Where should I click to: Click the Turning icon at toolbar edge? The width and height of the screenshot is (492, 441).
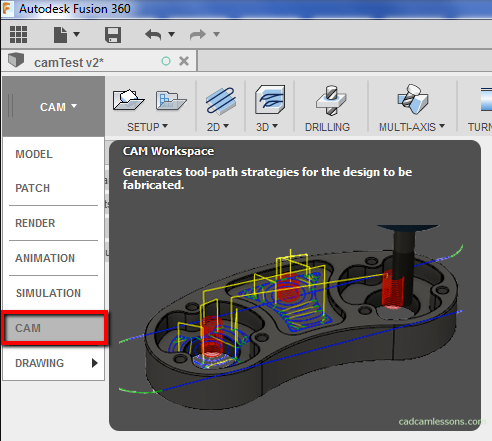click(x=486, y=99)
